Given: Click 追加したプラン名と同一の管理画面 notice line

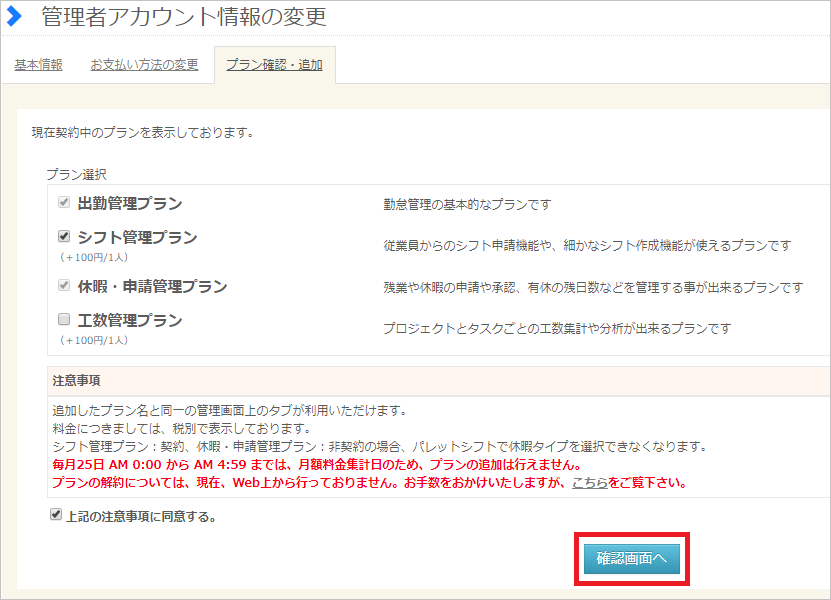Looking at the screenshot, I should [x=230, y=410].
